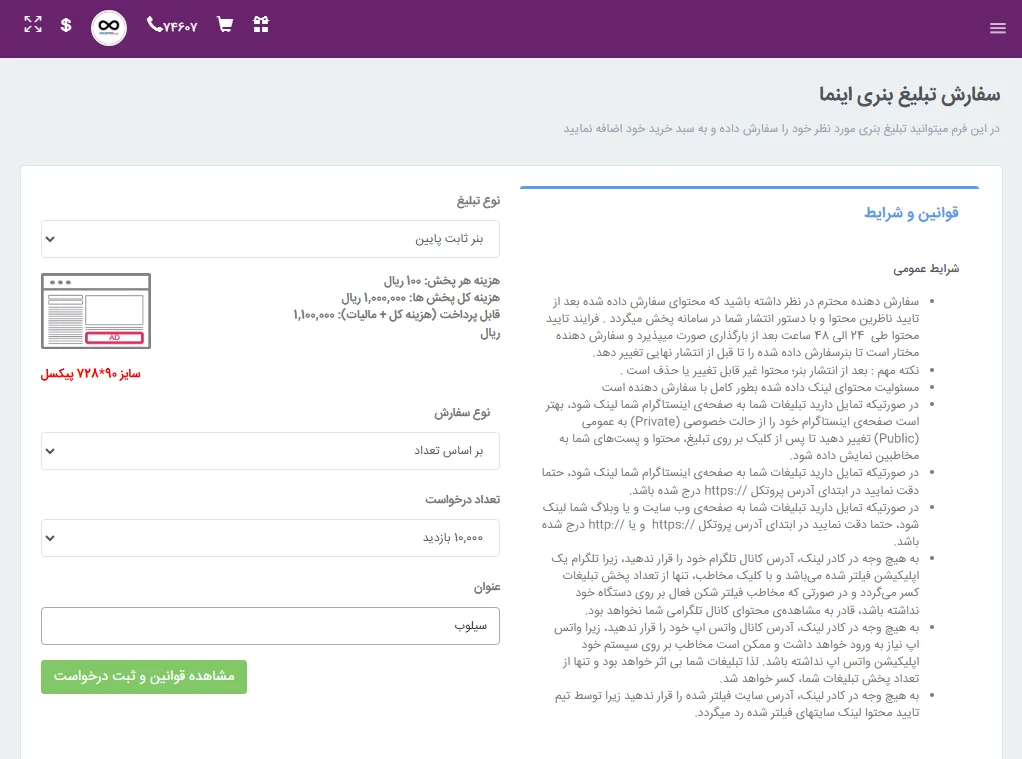1022x759 pixels.
Task: Click the هزینه هر پخش: ۱۰۰ ریال line
Action: click(x=442, y=281)
